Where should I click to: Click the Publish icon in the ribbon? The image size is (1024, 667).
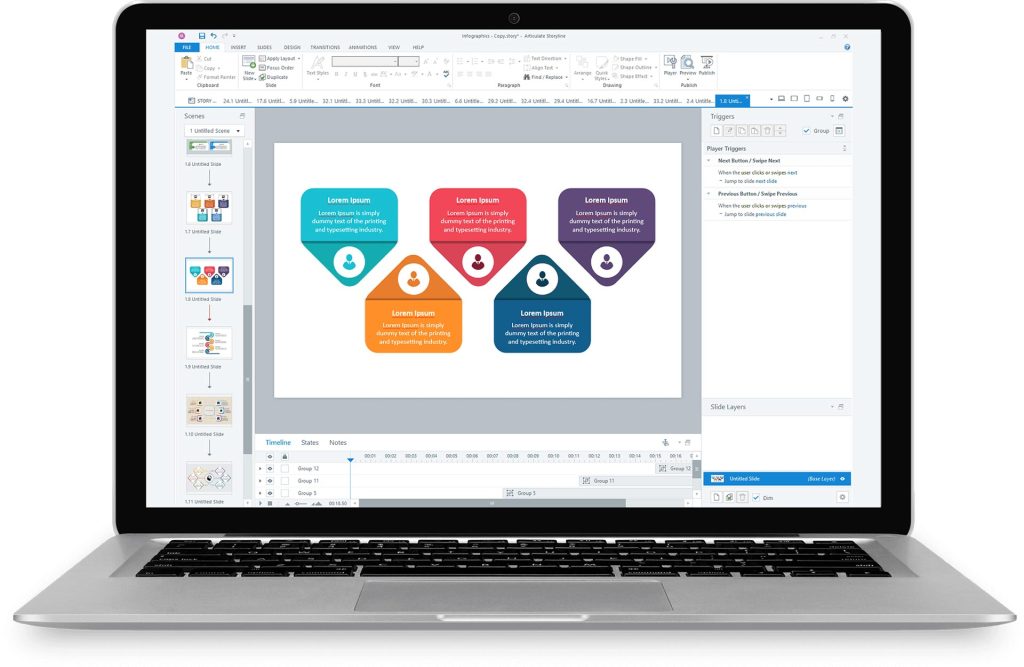[x=706, y=64]
